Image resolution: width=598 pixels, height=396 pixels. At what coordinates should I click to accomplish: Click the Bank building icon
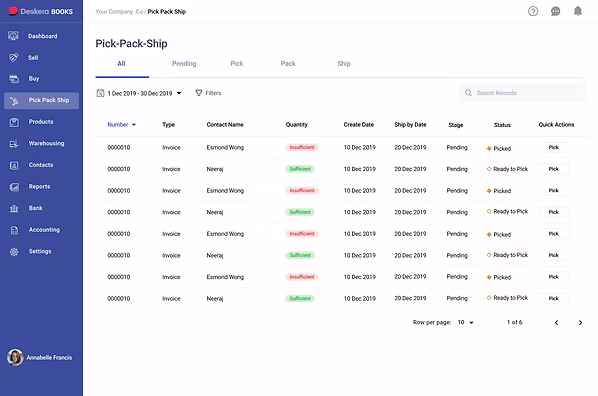(x=14, y=208)
